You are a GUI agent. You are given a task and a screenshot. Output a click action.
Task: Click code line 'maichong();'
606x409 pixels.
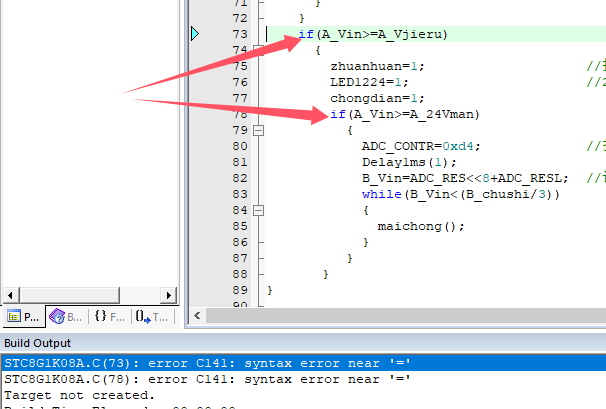coord(421,226)
